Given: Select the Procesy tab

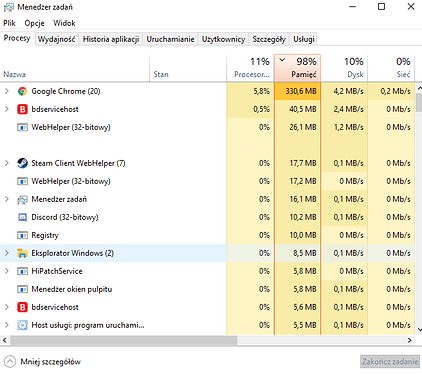Looking at the screenshot, I should (17, 38).
